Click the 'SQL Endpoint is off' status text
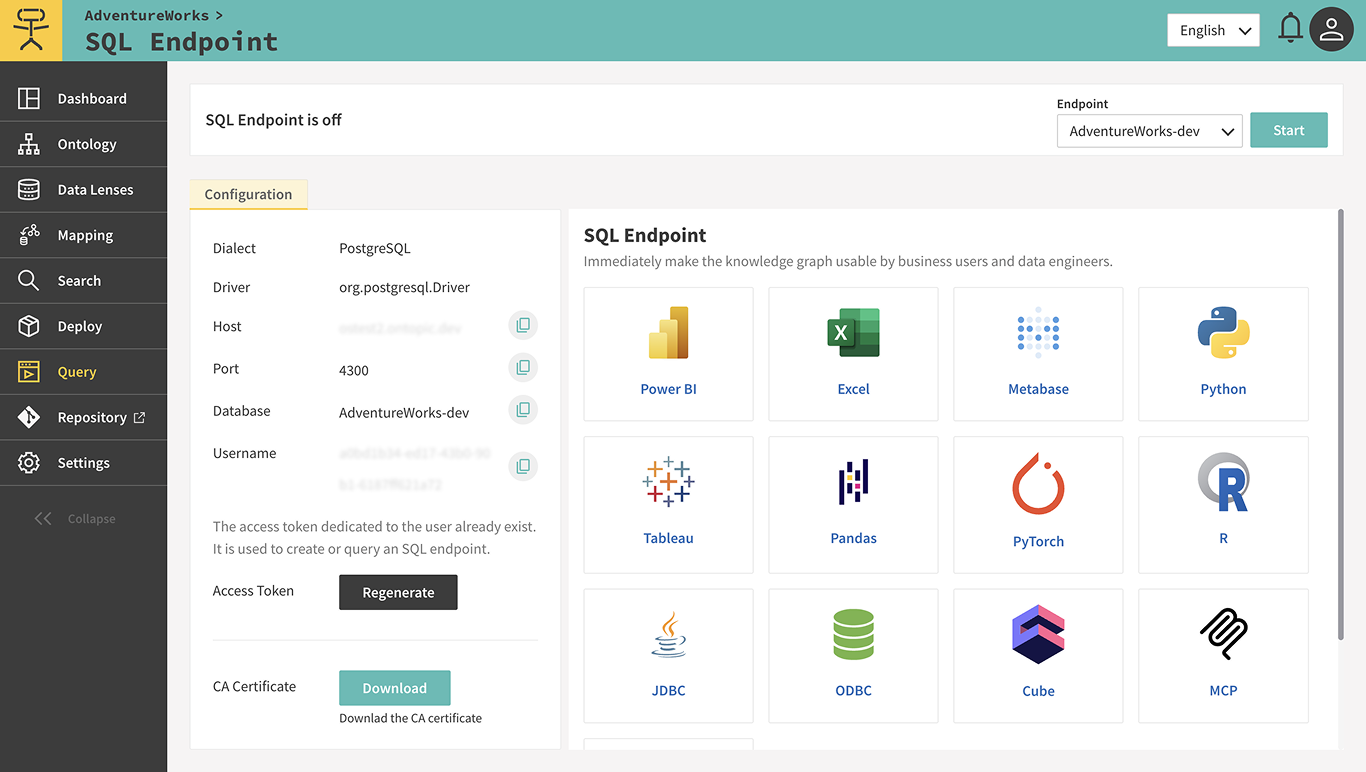Image resolution: width=1366 pixels, height=772 pixels. click(273, 120)
